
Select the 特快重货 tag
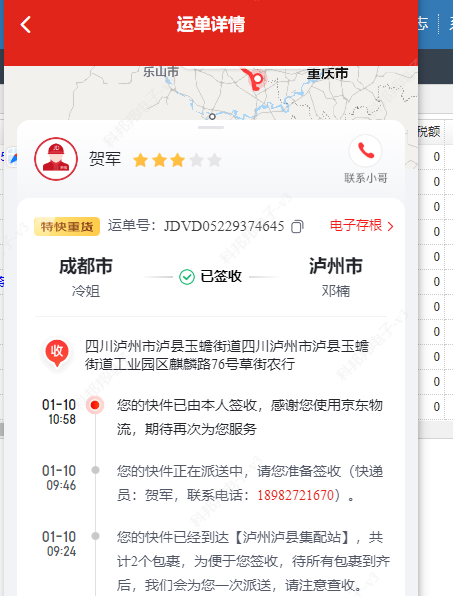click(67, 227)
